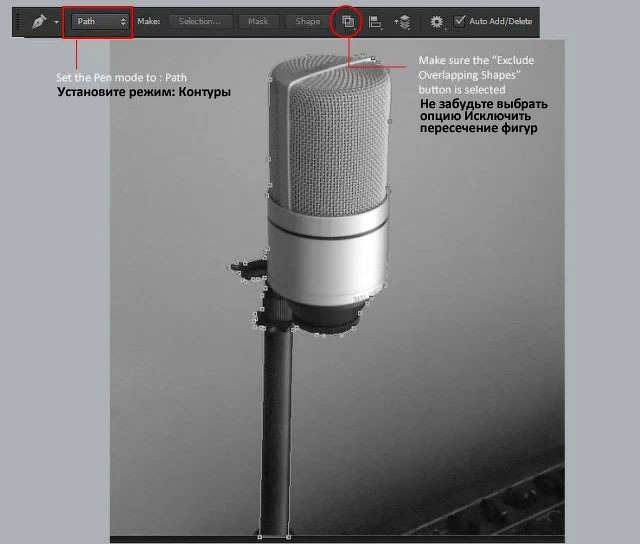Open the Path mode dropdown
Viewport: 640px width, 544px height.
(x=100, y=21)
